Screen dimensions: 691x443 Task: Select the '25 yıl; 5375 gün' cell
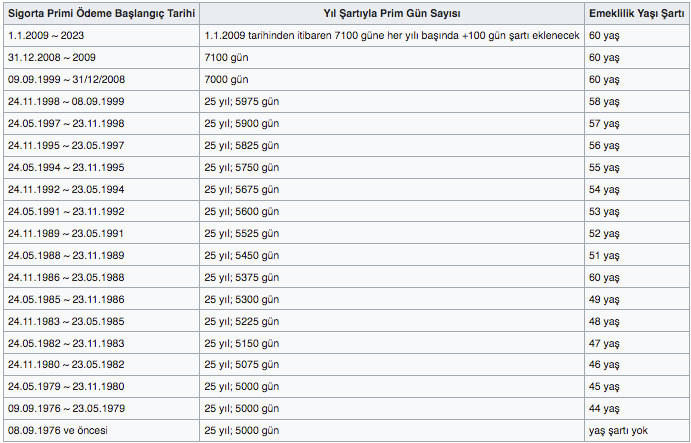(392, 277)
